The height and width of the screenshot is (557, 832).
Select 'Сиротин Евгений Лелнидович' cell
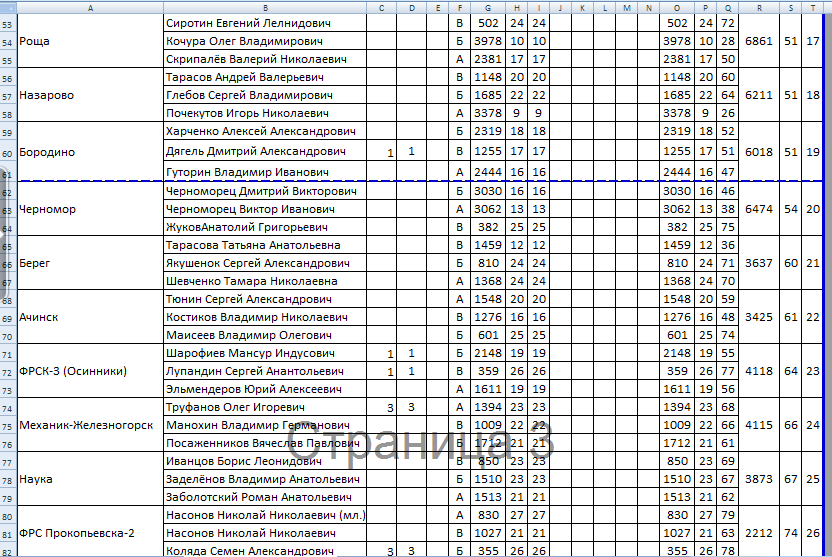click(265, 23)
